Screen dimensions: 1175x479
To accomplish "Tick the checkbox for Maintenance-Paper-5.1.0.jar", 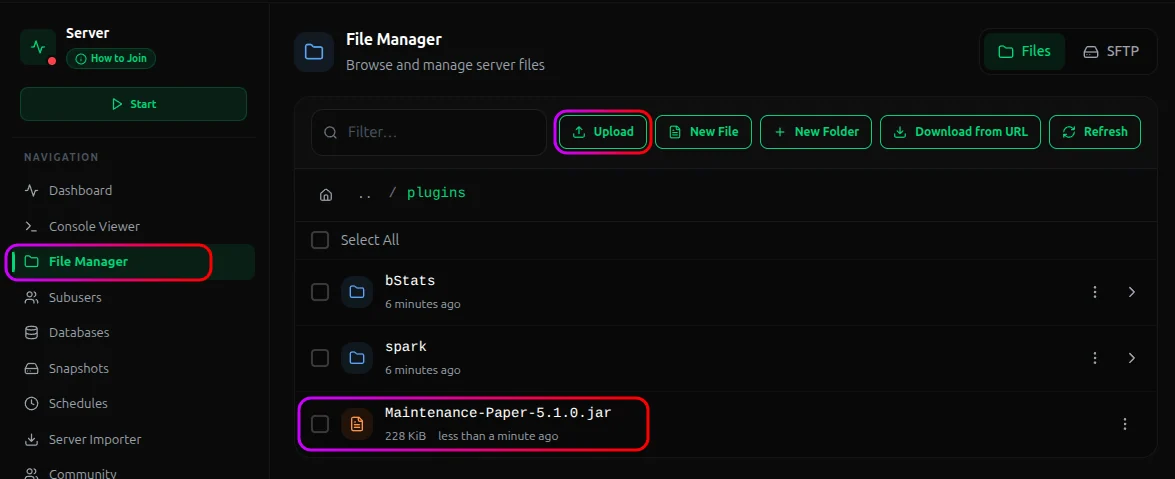I will tap(320, 424).
